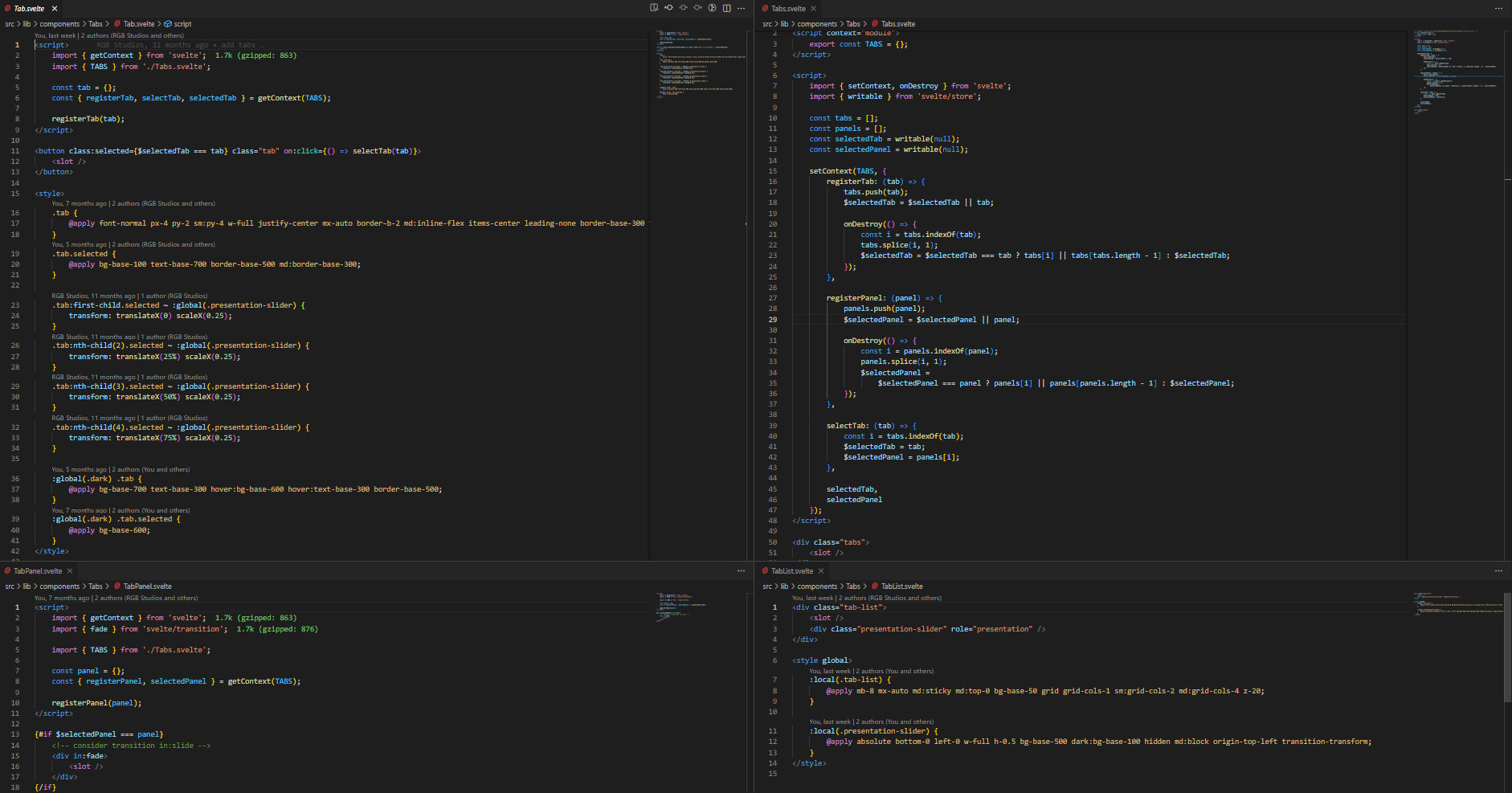Toggle file blame annotations
The width and height of the screenshot is (1512, 793).
(712, 8)
